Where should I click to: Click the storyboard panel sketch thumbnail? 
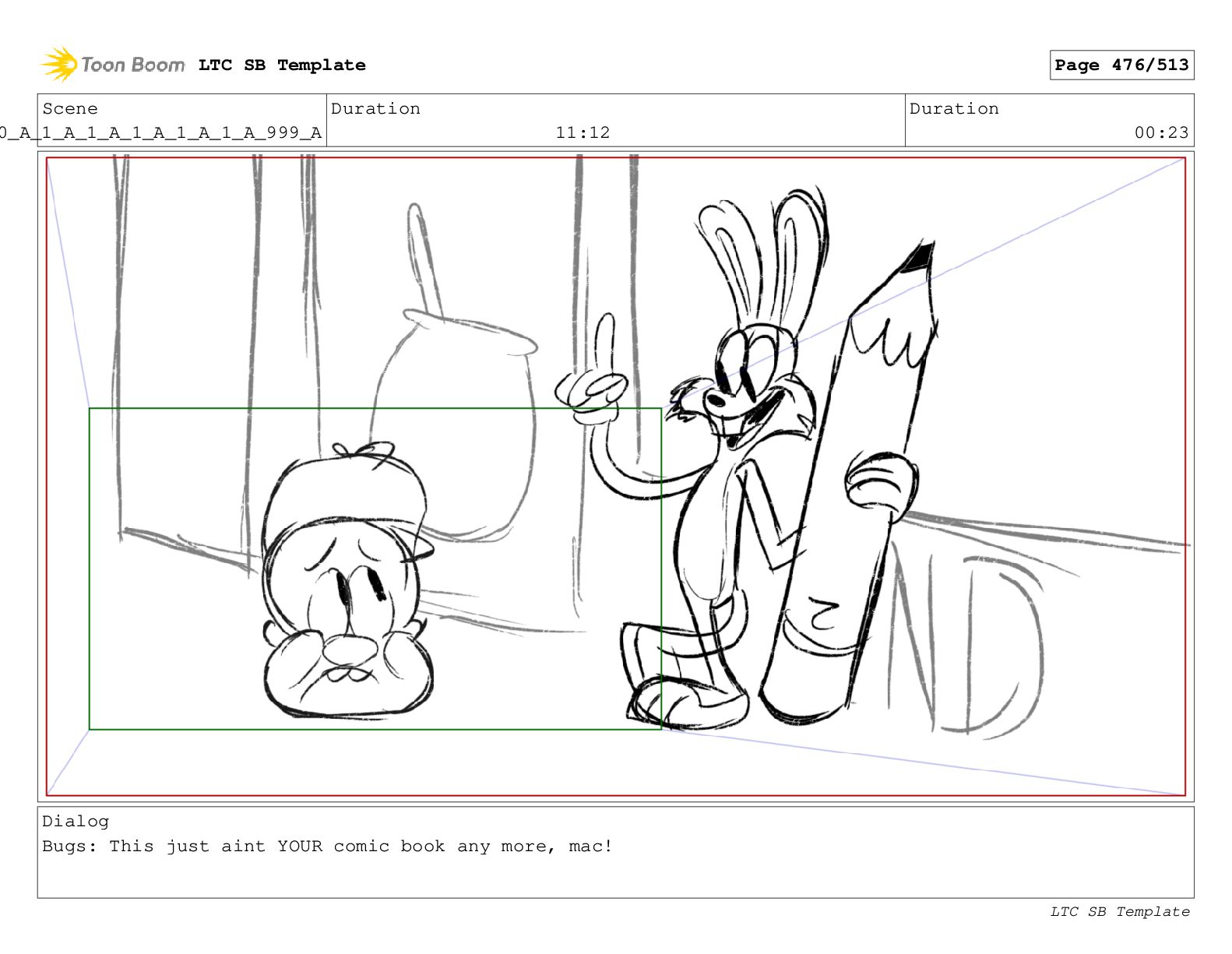point(615,477)
